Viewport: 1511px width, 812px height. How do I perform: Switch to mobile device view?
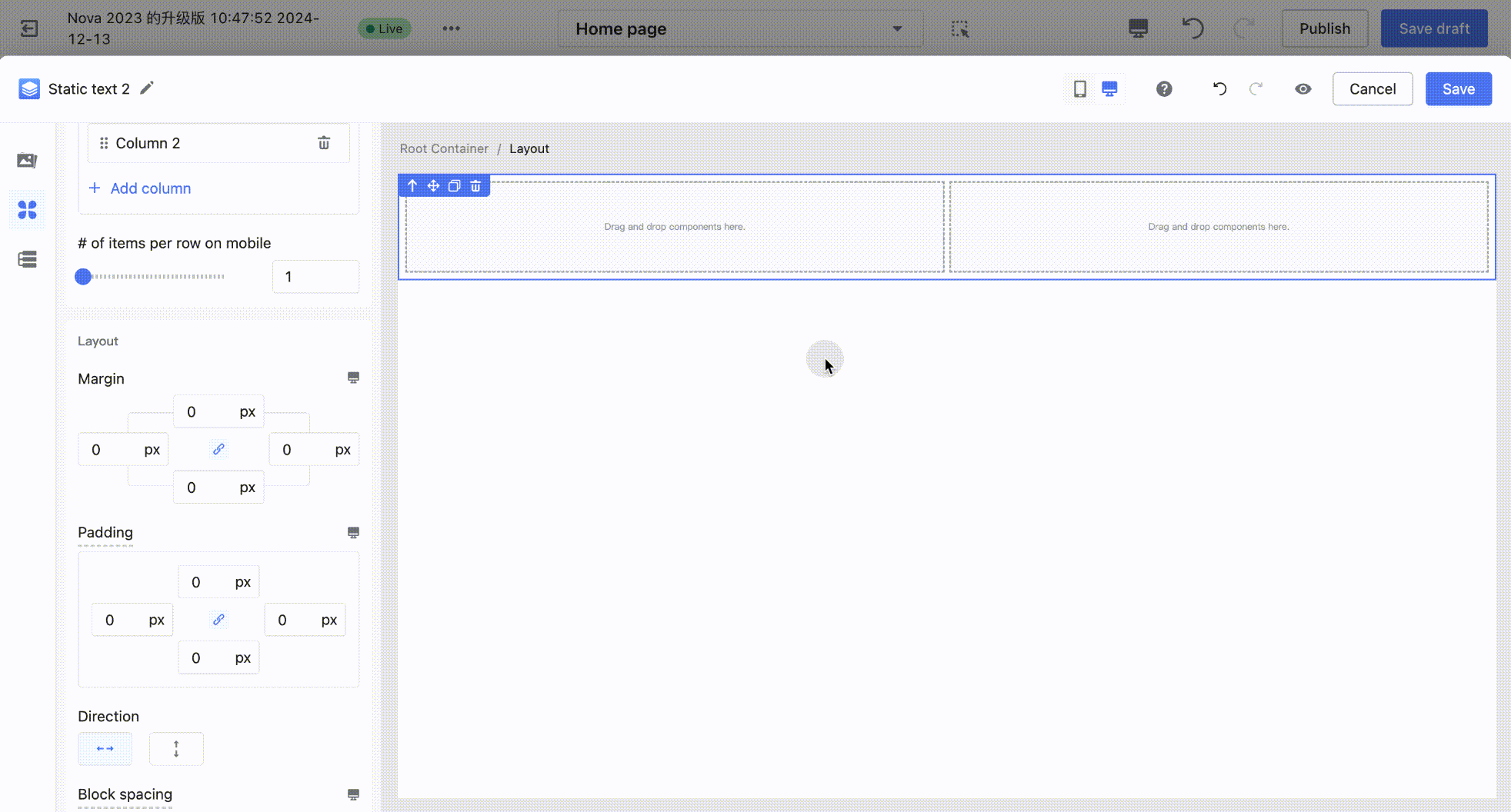1080,89
